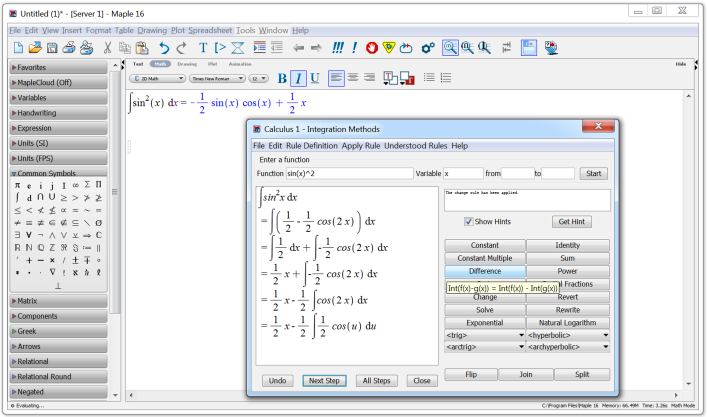Image resolution: width=707 pixels, height=417 pixels.
Task: Open the Tools menu in Maple
Action: coord(245,30)
